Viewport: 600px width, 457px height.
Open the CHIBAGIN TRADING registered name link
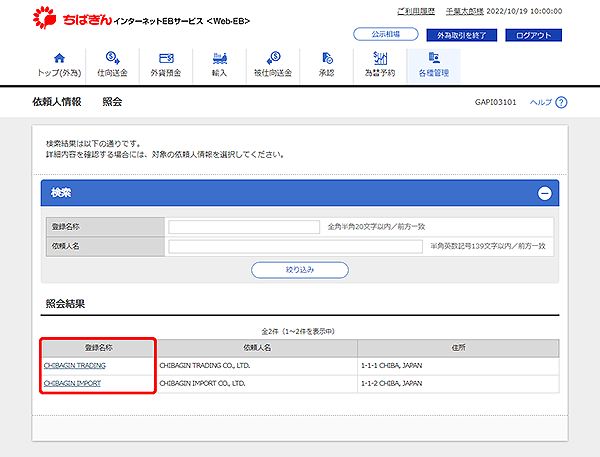point(75,366)
